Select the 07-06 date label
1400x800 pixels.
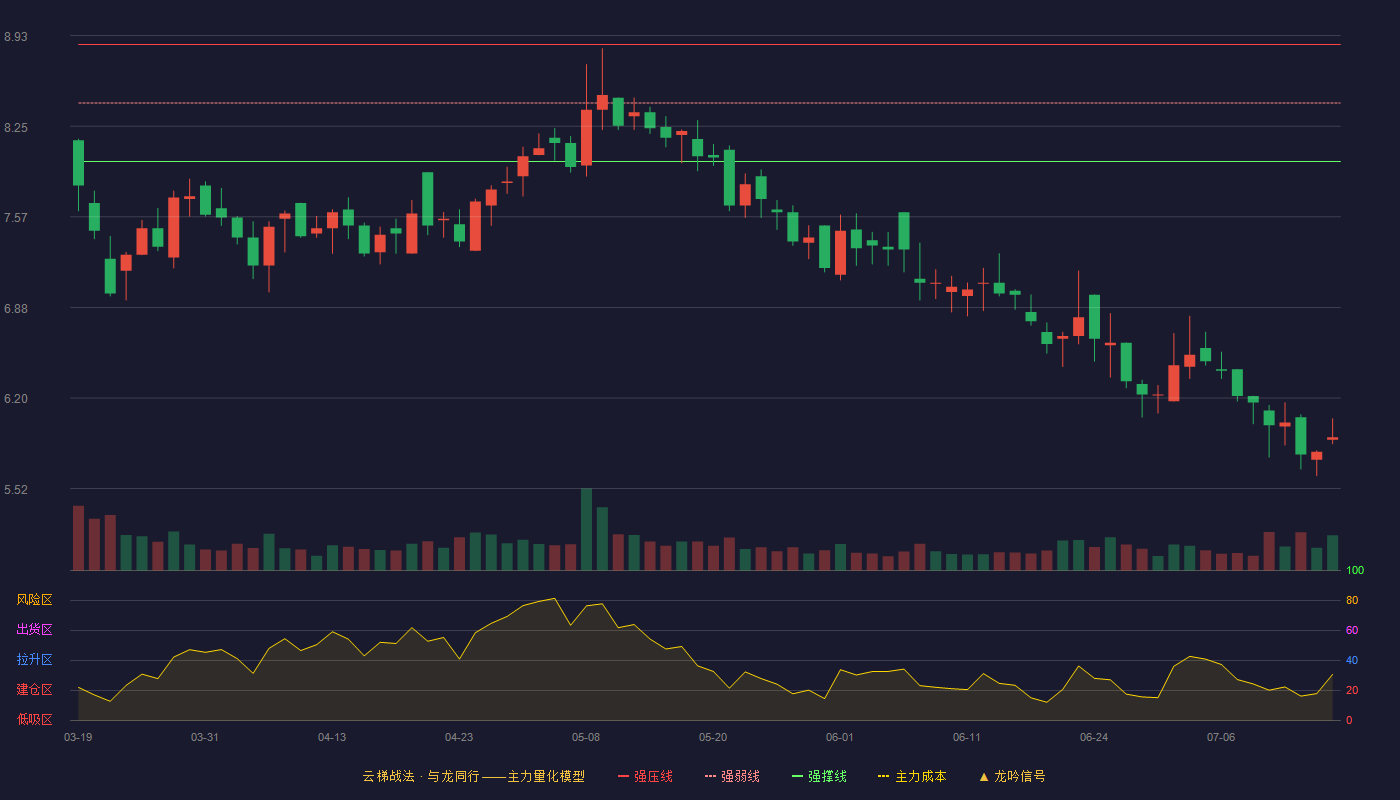point(1221,737)
